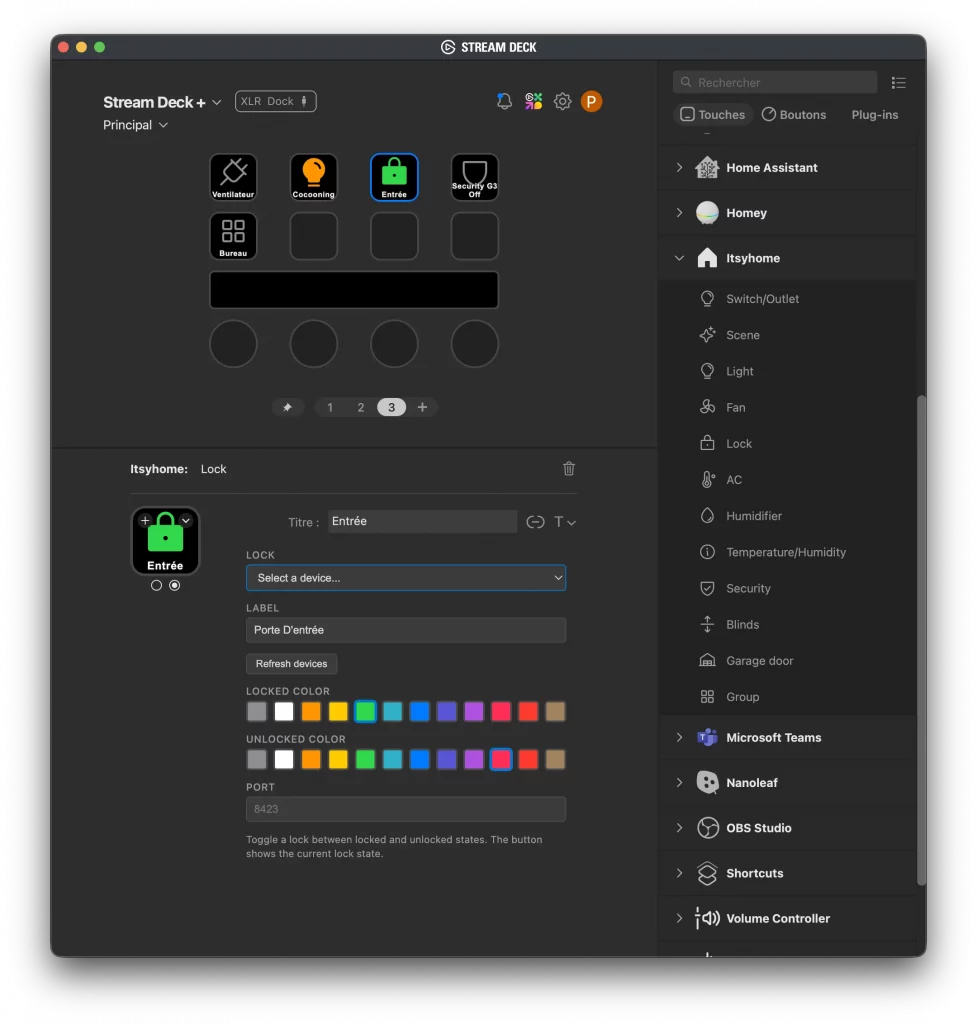
Task: Select the first state radio under the key preview
Action: 156,585
